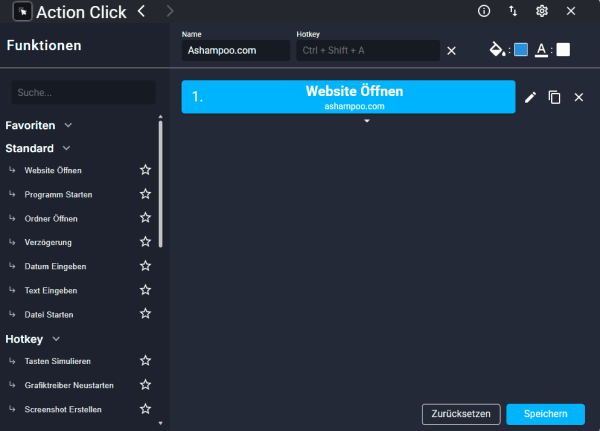This screenshot has width=600, height=431.
Task: Click the Zurücksetzen button
Action: [x=460, y=413]
